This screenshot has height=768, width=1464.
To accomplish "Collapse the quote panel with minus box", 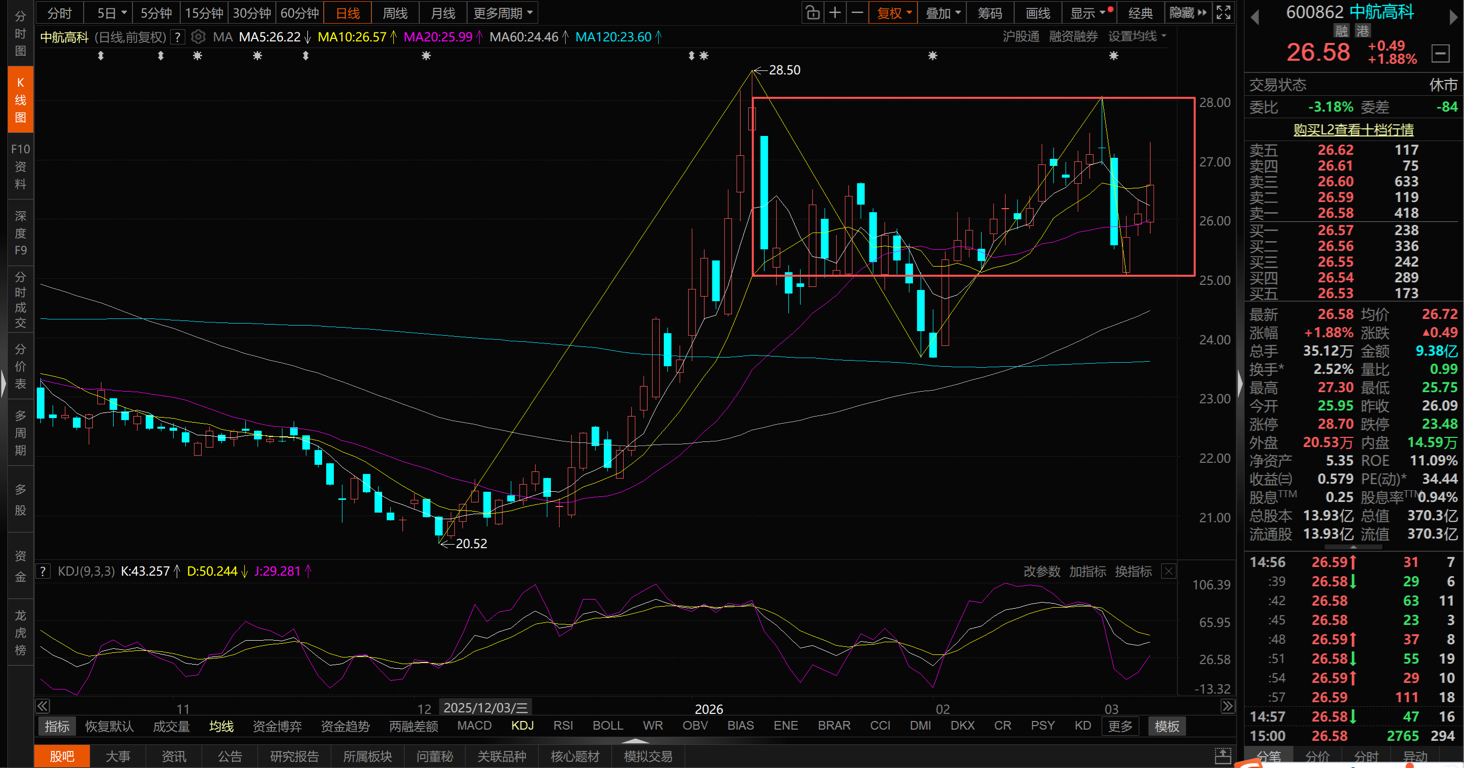I will (1441, 53).
